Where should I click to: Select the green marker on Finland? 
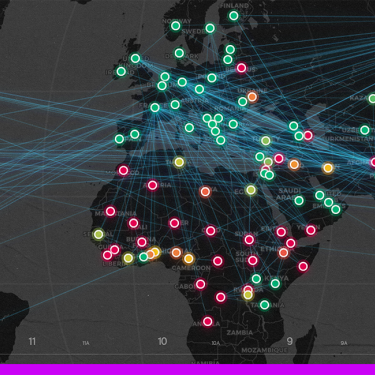point(234,16)
